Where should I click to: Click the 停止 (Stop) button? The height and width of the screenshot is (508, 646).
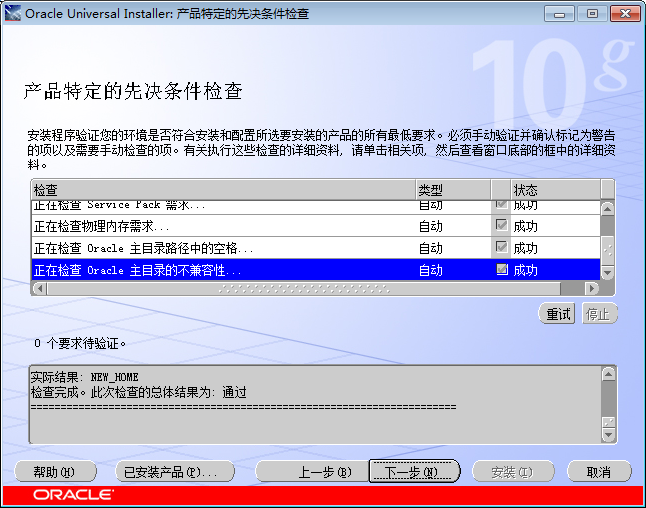pyautogui.click(x=599, y=314)
